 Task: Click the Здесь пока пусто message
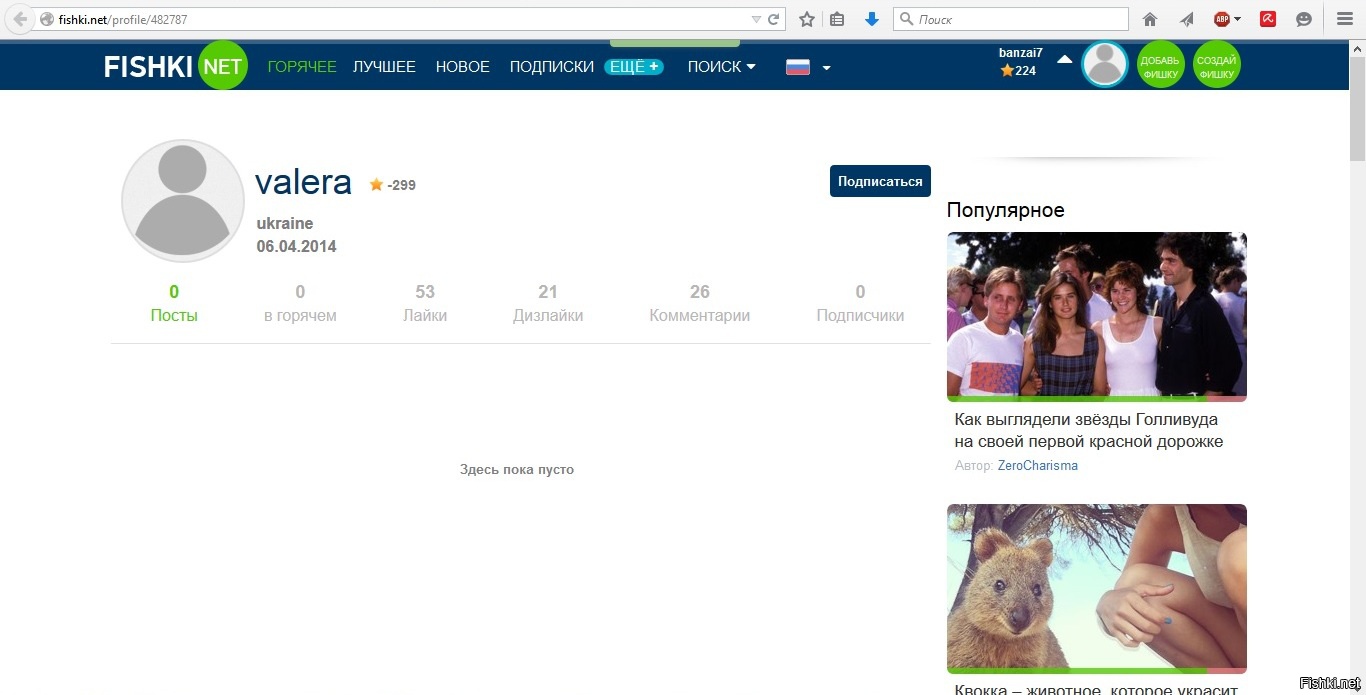517,469
